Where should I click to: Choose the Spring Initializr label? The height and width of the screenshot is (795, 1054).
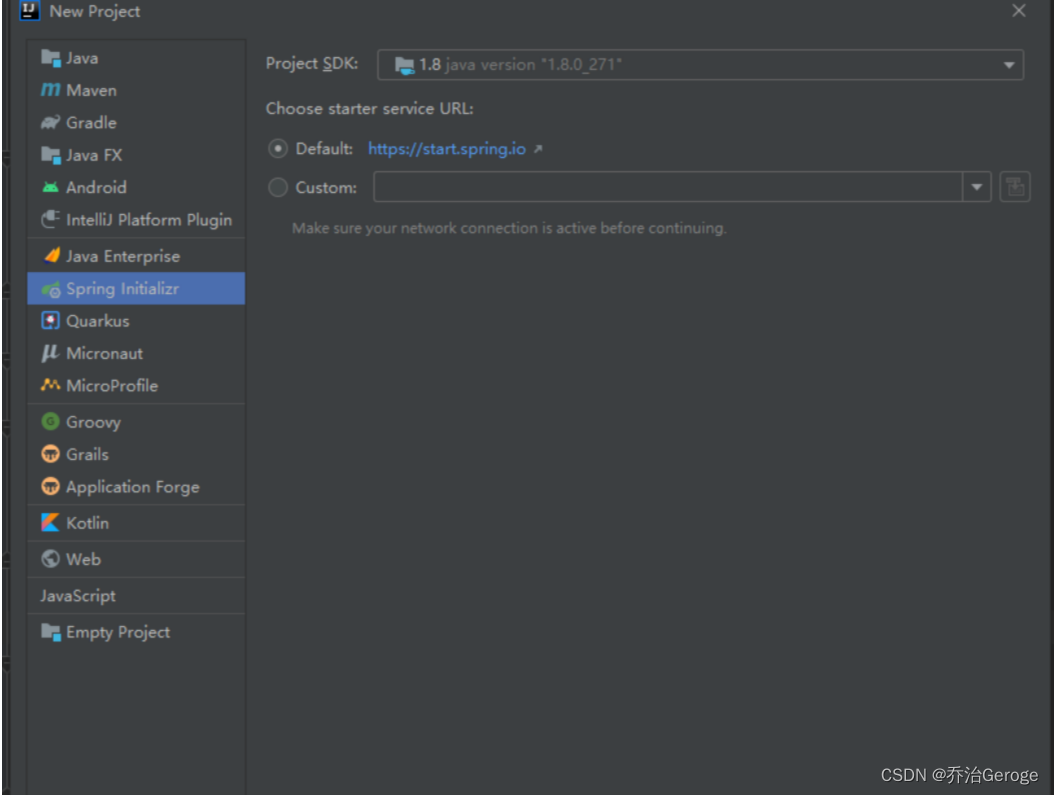(122, 289)
